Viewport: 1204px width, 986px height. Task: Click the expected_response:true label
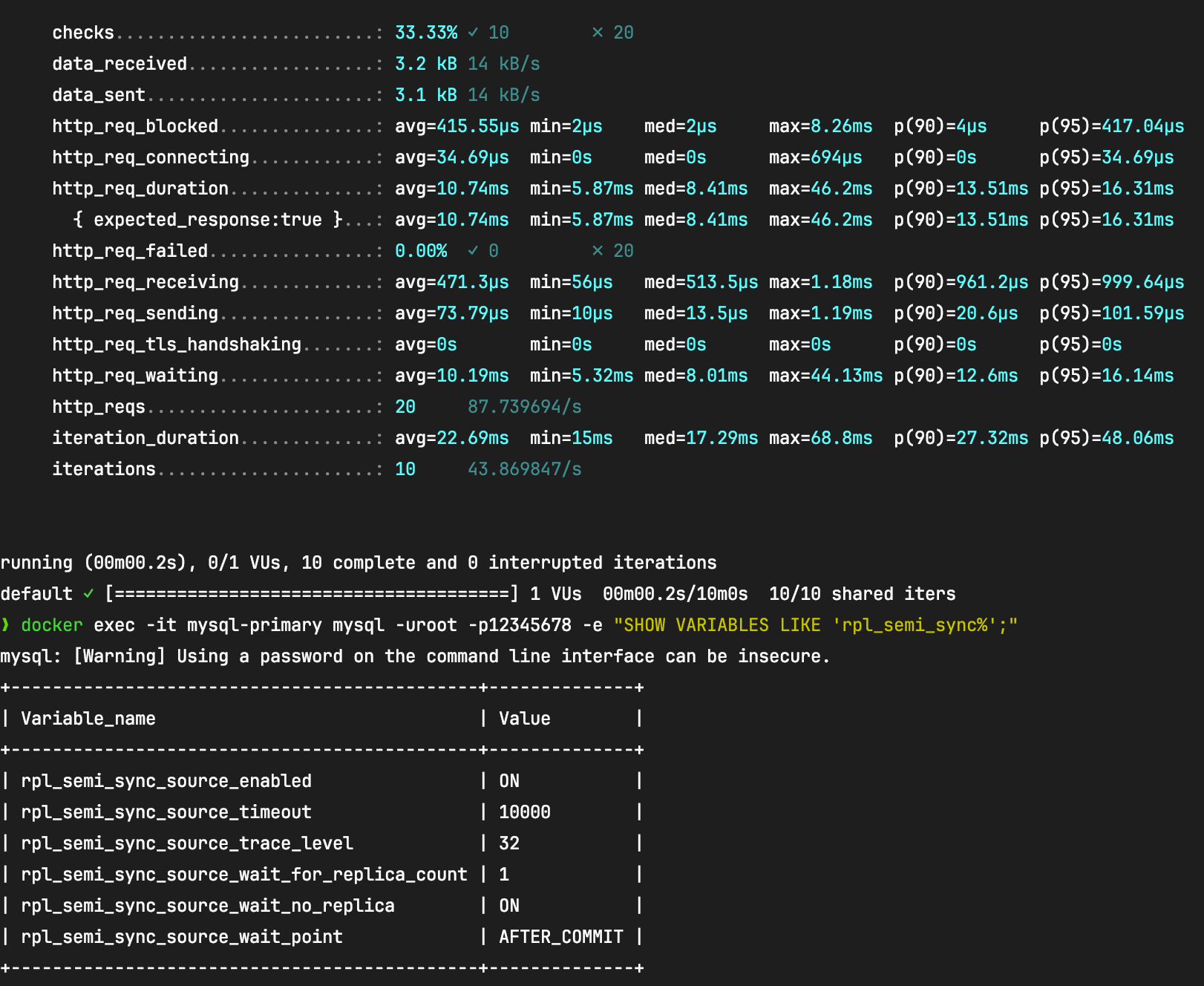208,219
